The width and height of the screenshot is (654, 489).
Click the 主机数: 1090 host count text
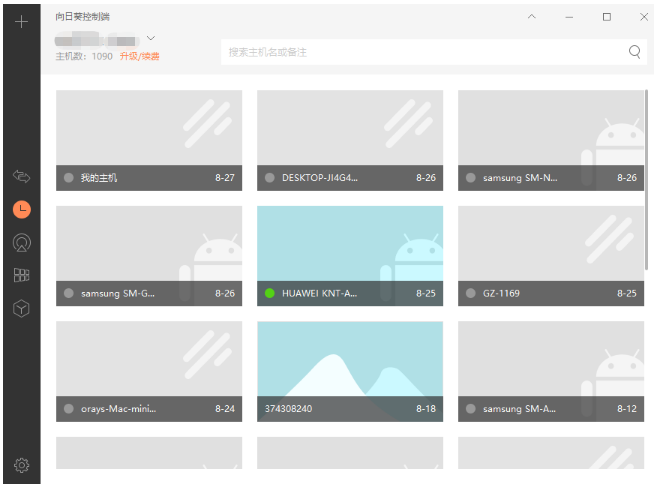point(84,56)
